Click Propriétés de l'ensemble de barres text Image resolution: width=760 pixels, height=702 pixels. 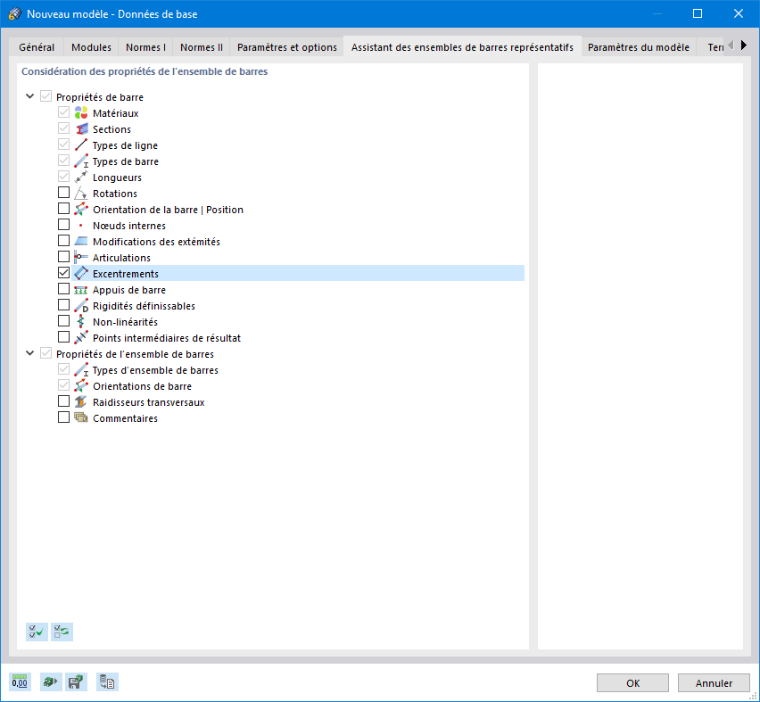pyautogui.click(x=135, y=354)
